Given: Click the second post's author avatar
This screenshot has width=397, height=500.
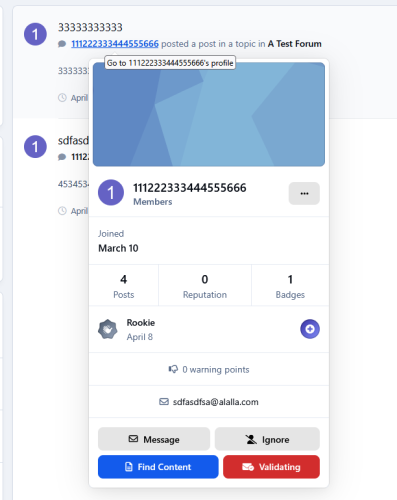Looking at the screenshot, I should point(35,147).
